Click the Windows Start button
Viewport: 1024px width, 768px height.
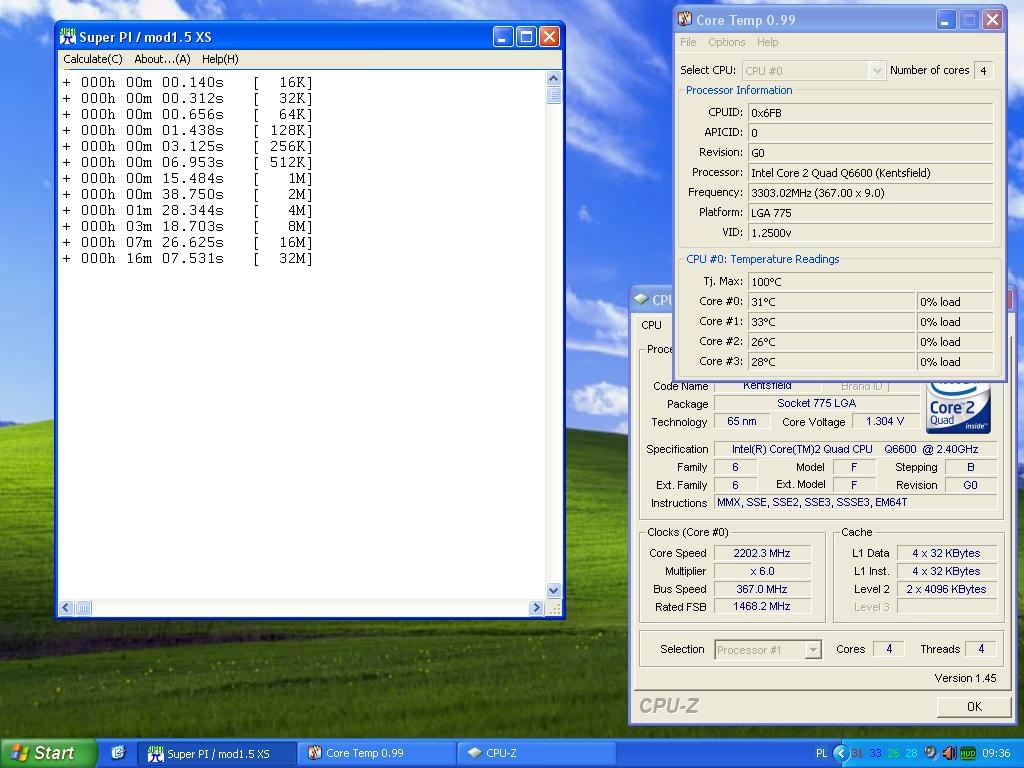(x=49, y=753)
